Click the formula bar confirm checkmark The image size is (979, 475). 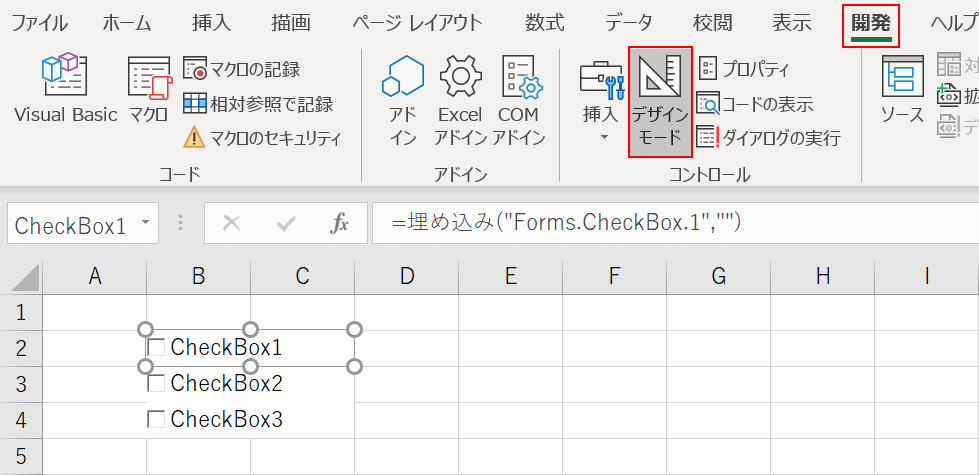285,223
